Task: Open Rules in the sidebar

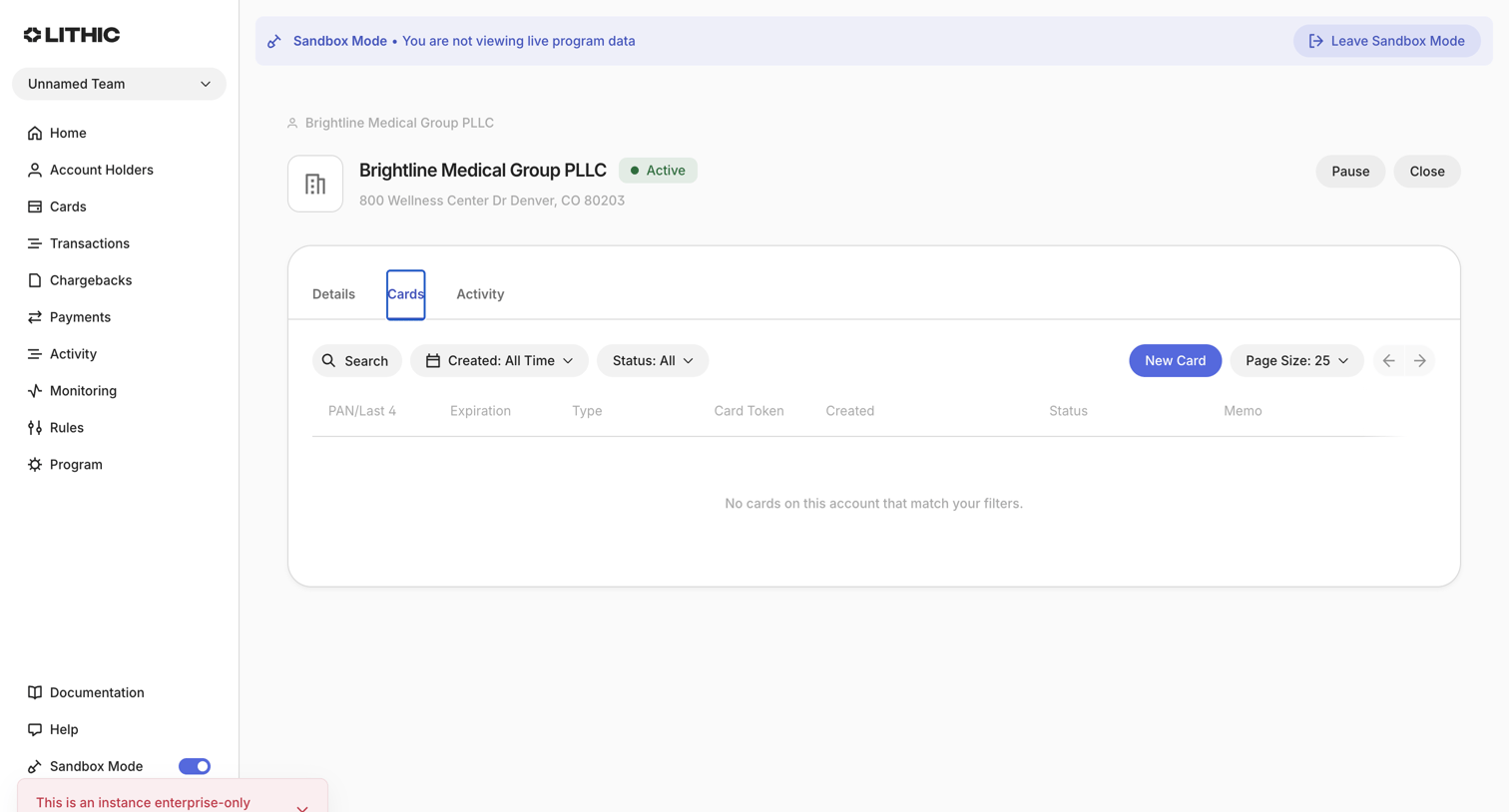Action: (x=67, y=428)
